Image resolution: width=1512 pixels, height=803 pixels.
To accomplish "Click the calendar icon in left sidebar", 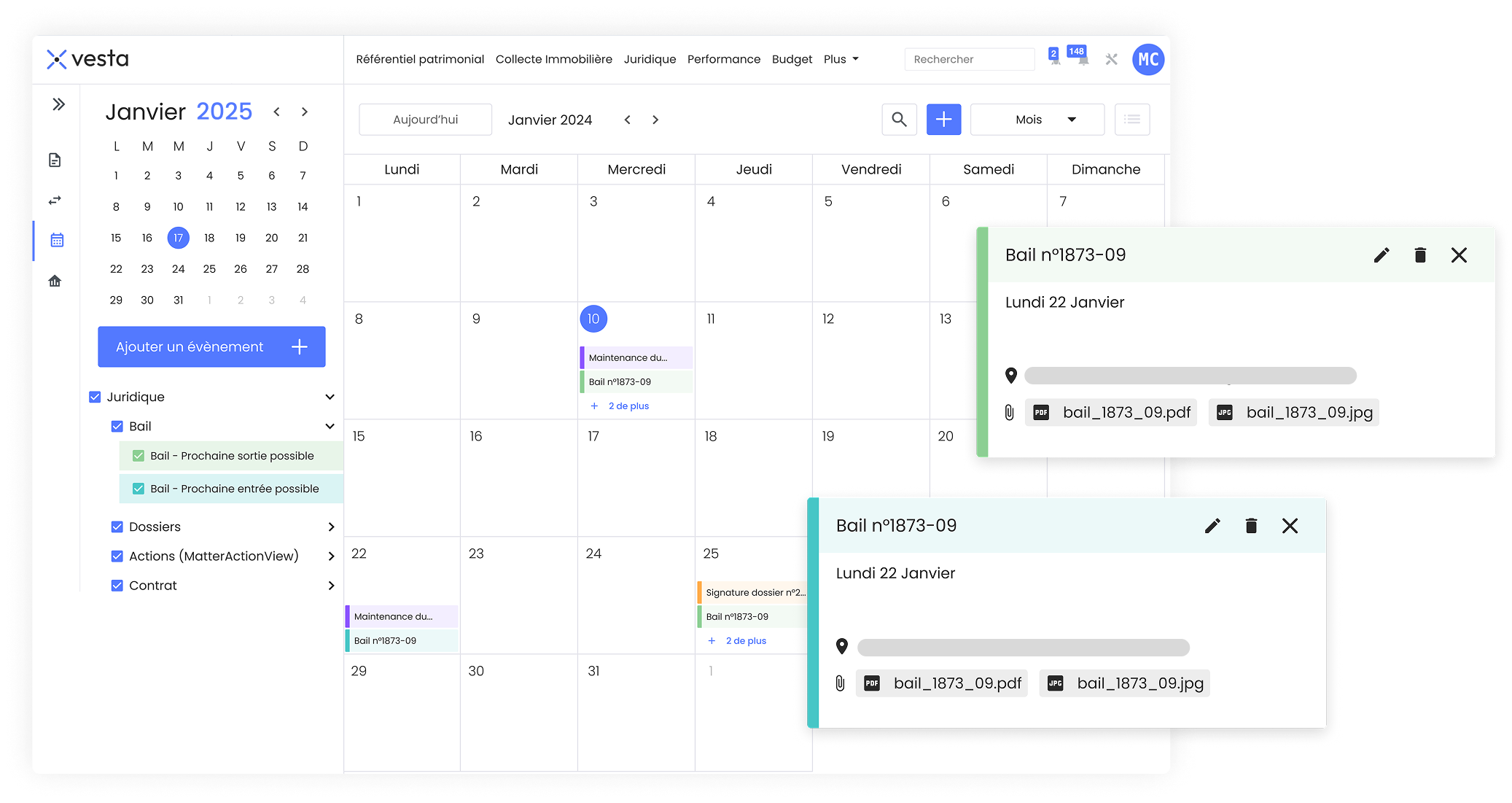I will pyautogui.click(x=57, y=240).
